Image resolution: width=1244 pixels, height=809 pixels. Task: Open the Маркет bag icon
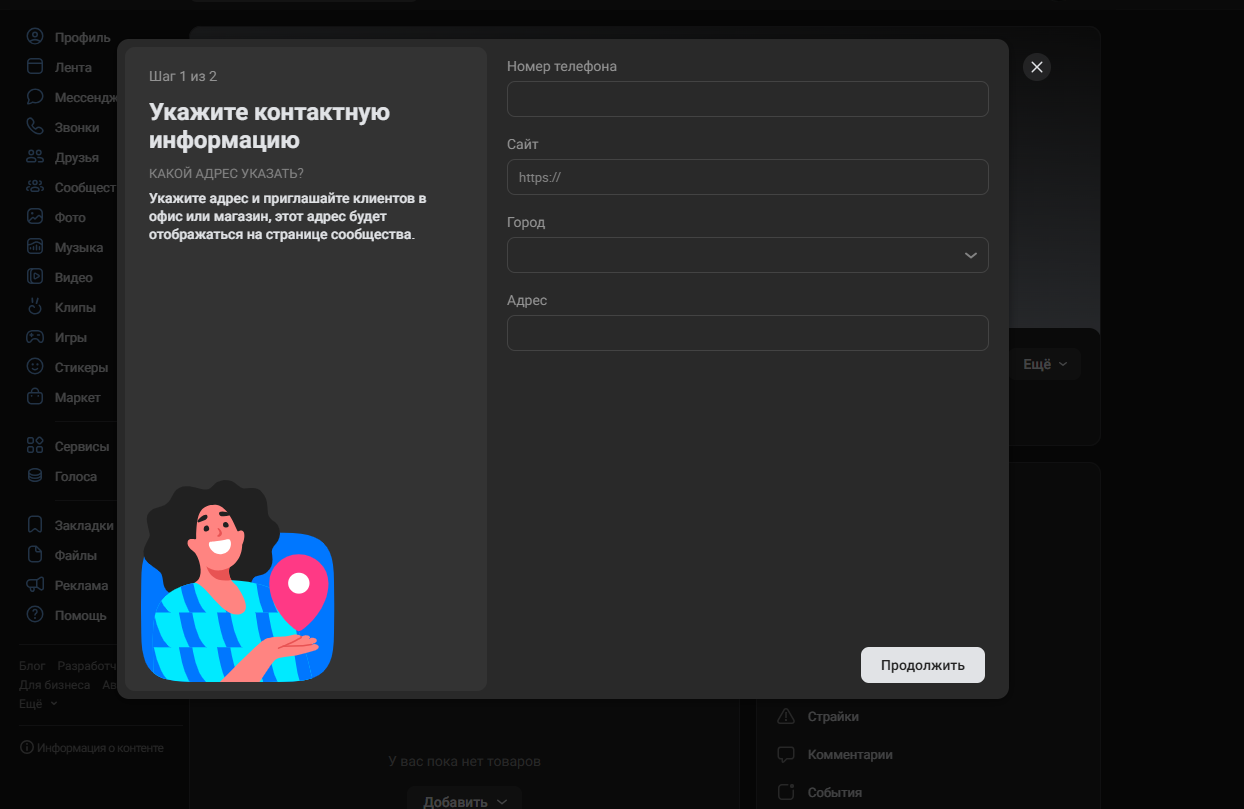pyautogui.click(x=35, y=397)
